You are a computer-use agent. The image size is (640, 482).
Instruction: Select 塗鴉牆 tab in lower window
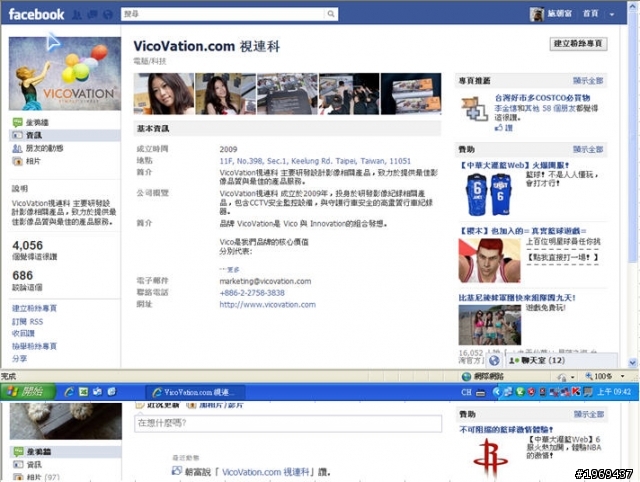65,452
